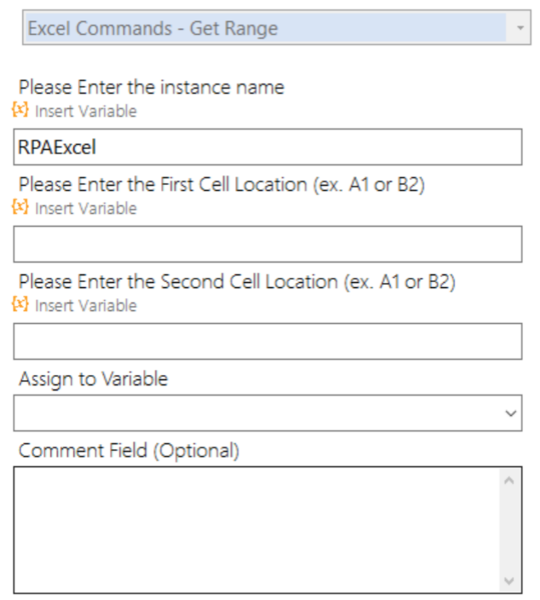
Task: Open the Excel Commands - Get Range dropdown arrow
Action: (x=520, y=28)
